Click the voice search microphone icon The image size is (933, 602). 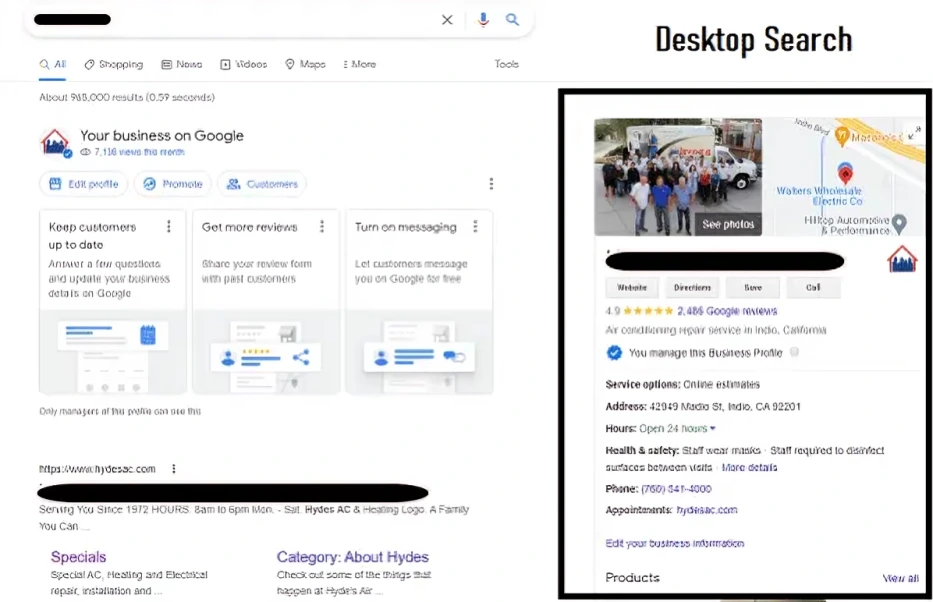(x=483, y=20)
